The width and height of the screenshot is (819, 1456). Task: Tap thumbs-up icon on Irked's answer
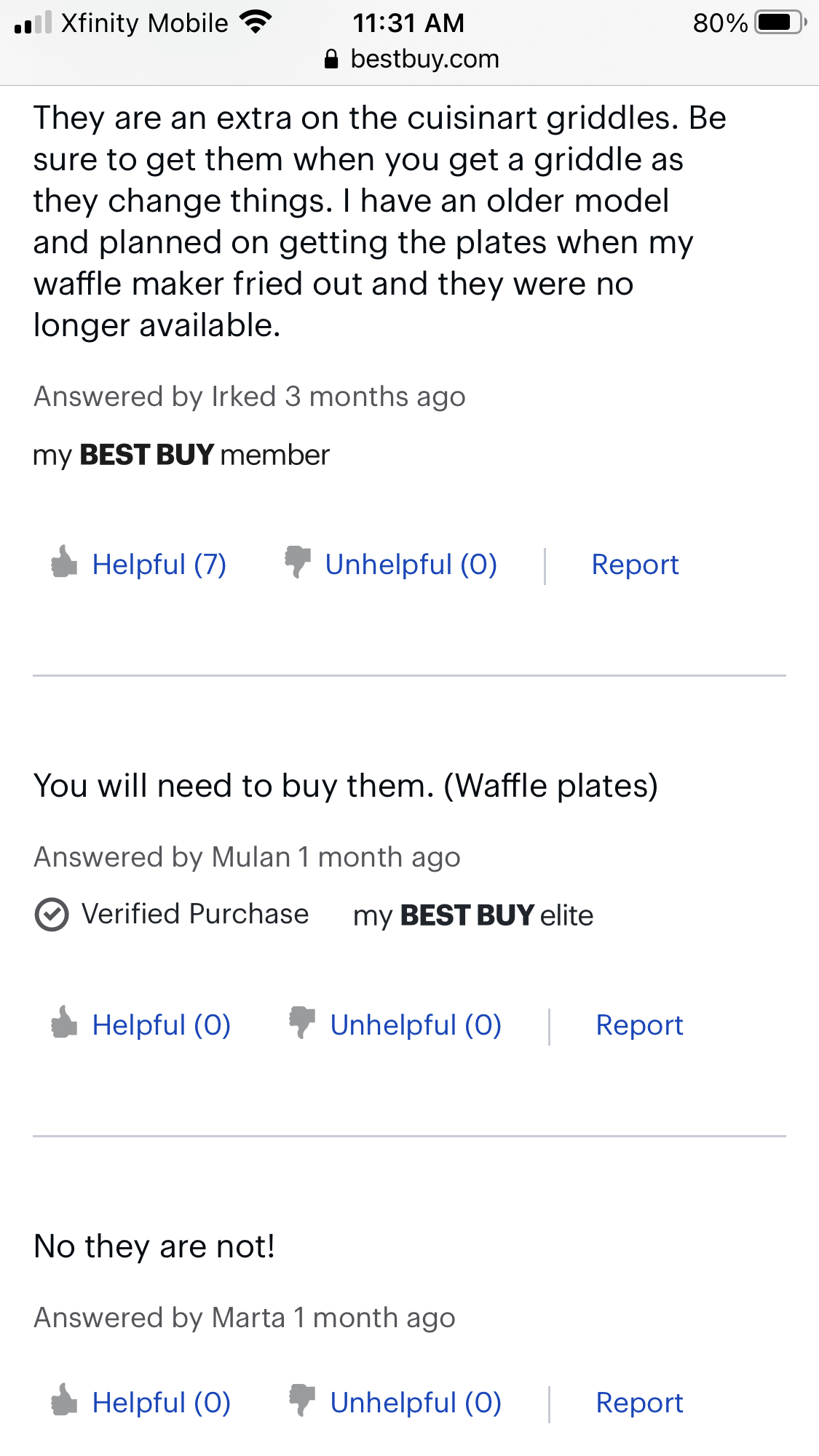64,562
